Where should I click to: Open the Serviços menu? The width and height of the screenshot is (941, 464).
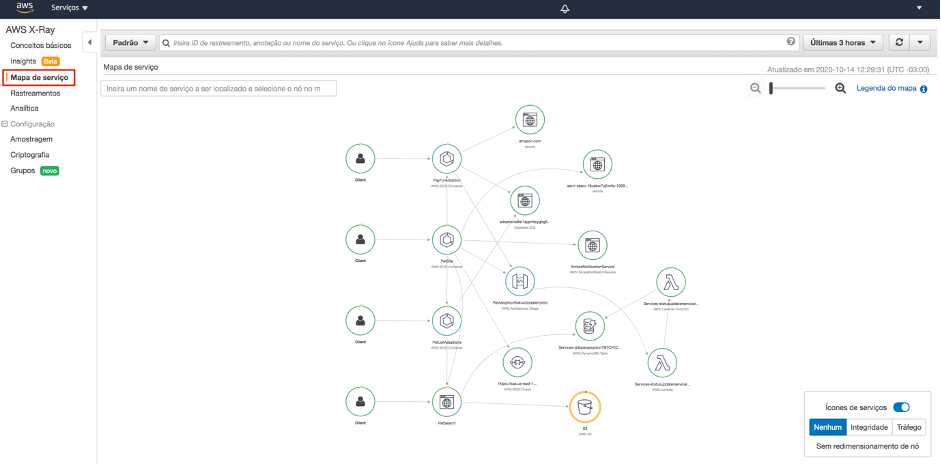pyautogui.click(x=70, y=8)
